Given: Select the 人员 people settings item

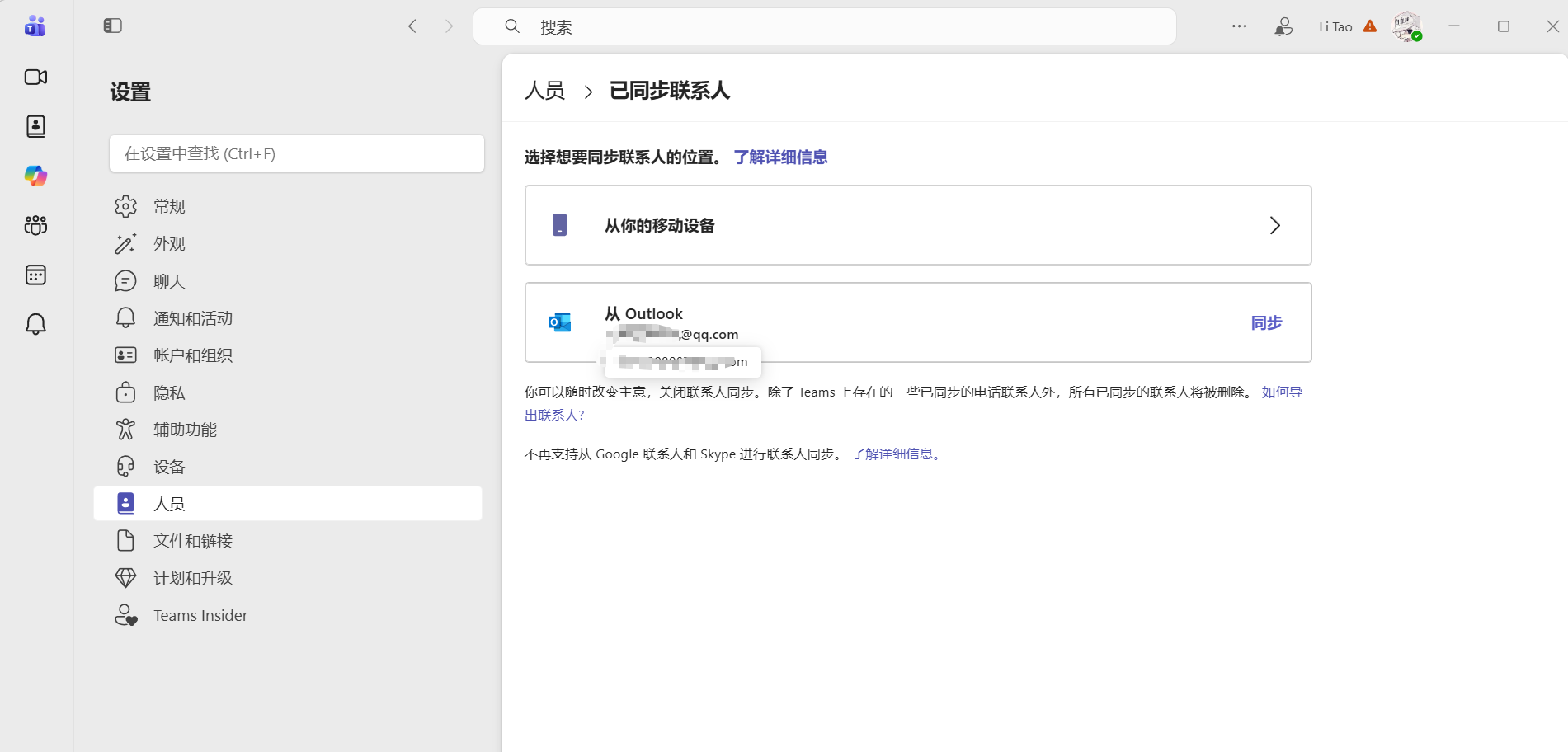Looking at the screenshot, I should tap(288, 504).
